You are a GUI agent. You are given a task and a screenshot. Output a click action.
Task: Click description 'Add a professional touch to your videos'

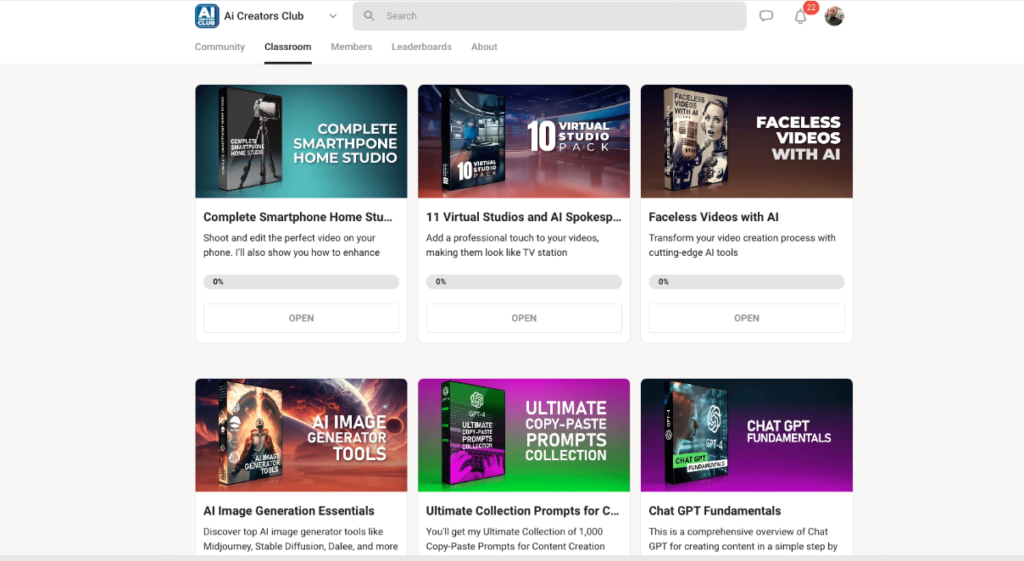click(x=513, y=245)
